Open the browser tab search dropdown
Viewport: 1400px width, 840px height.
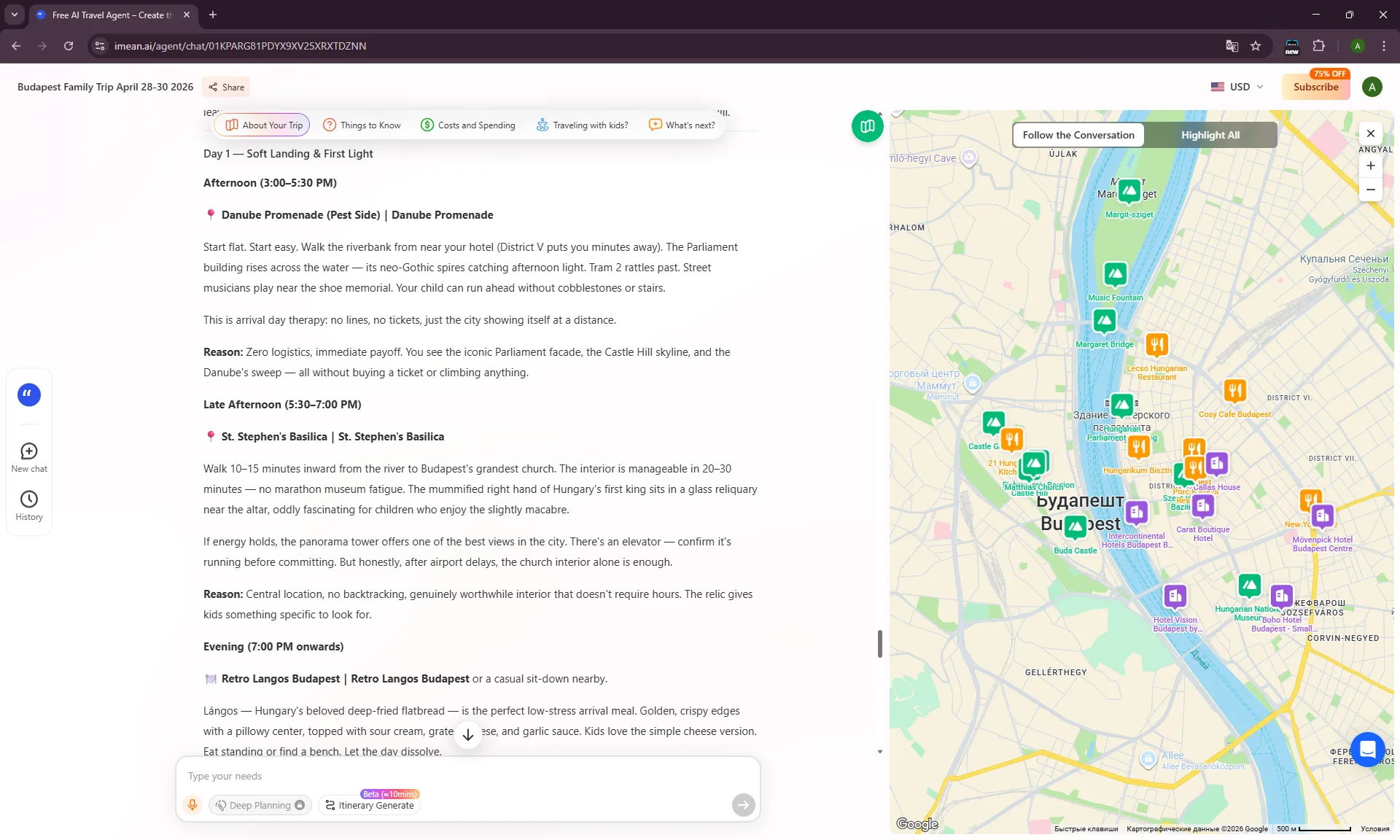click(x=14, y=15)
